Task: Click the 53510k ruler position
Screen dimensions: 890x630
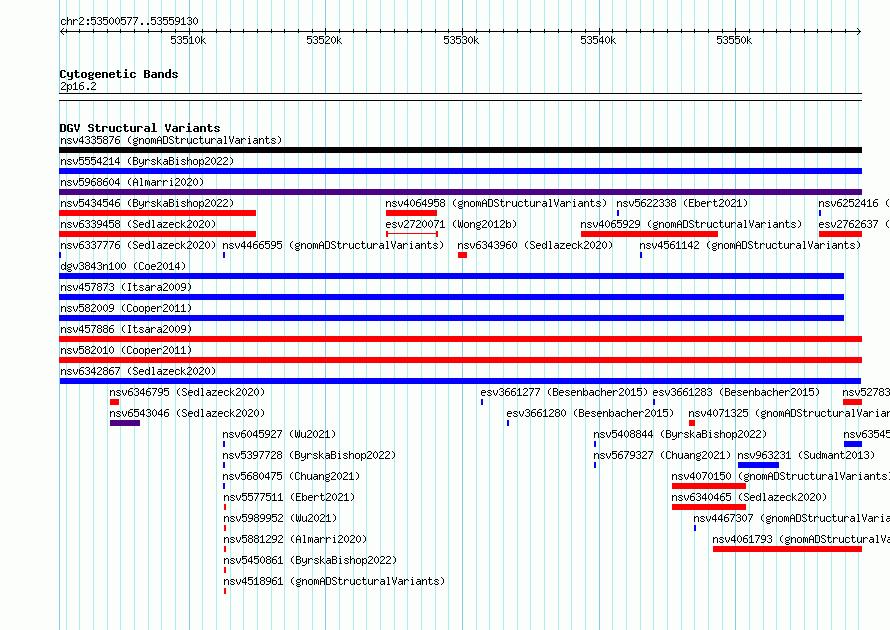Action: (188, 40)
